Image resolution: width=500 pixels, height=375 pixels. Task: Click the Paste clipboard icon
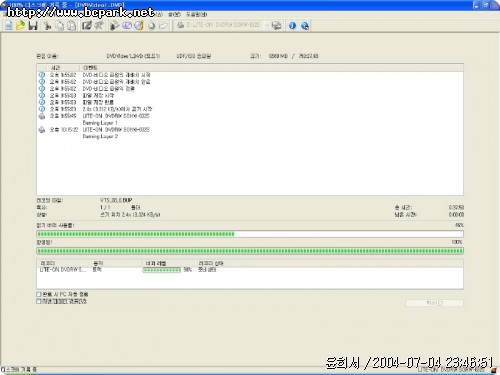tap(71, 26)
